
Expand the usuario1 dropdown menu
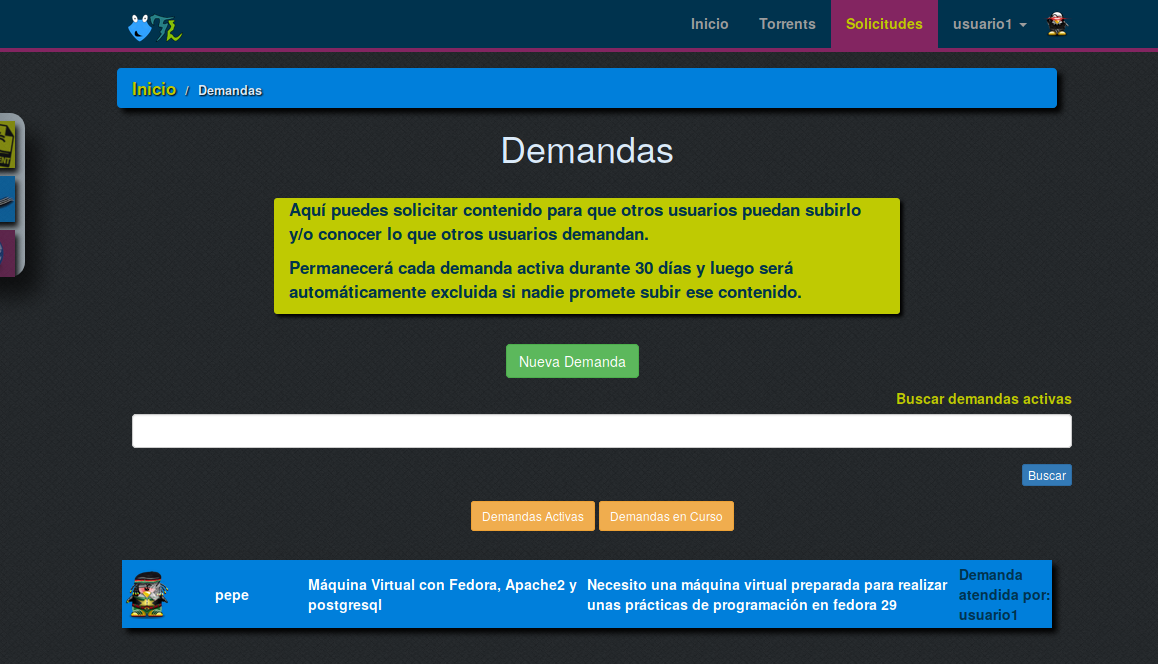(x=990, y=24)
